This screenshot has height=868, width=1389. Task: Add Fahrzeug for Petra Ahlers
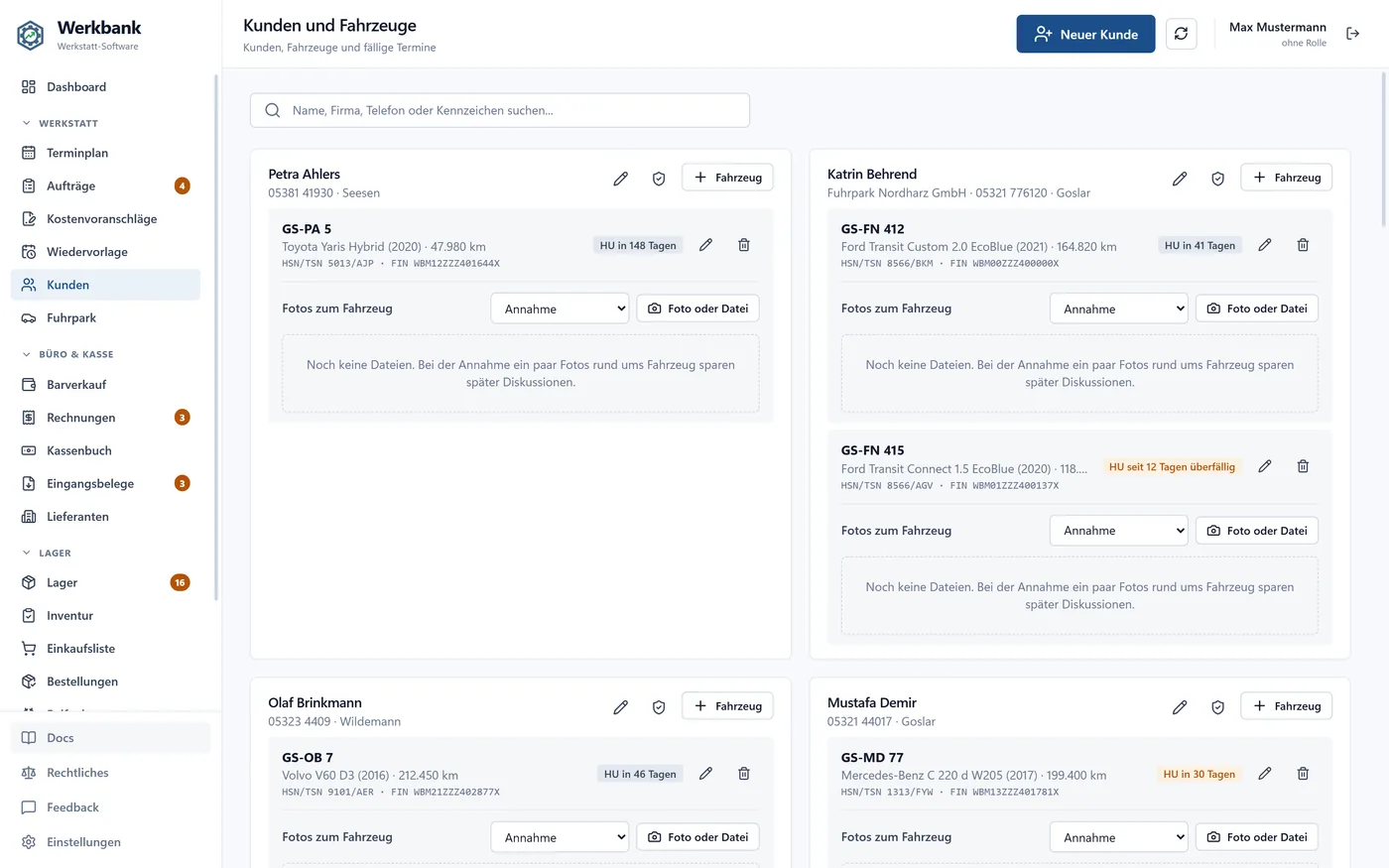pos(727,178)
